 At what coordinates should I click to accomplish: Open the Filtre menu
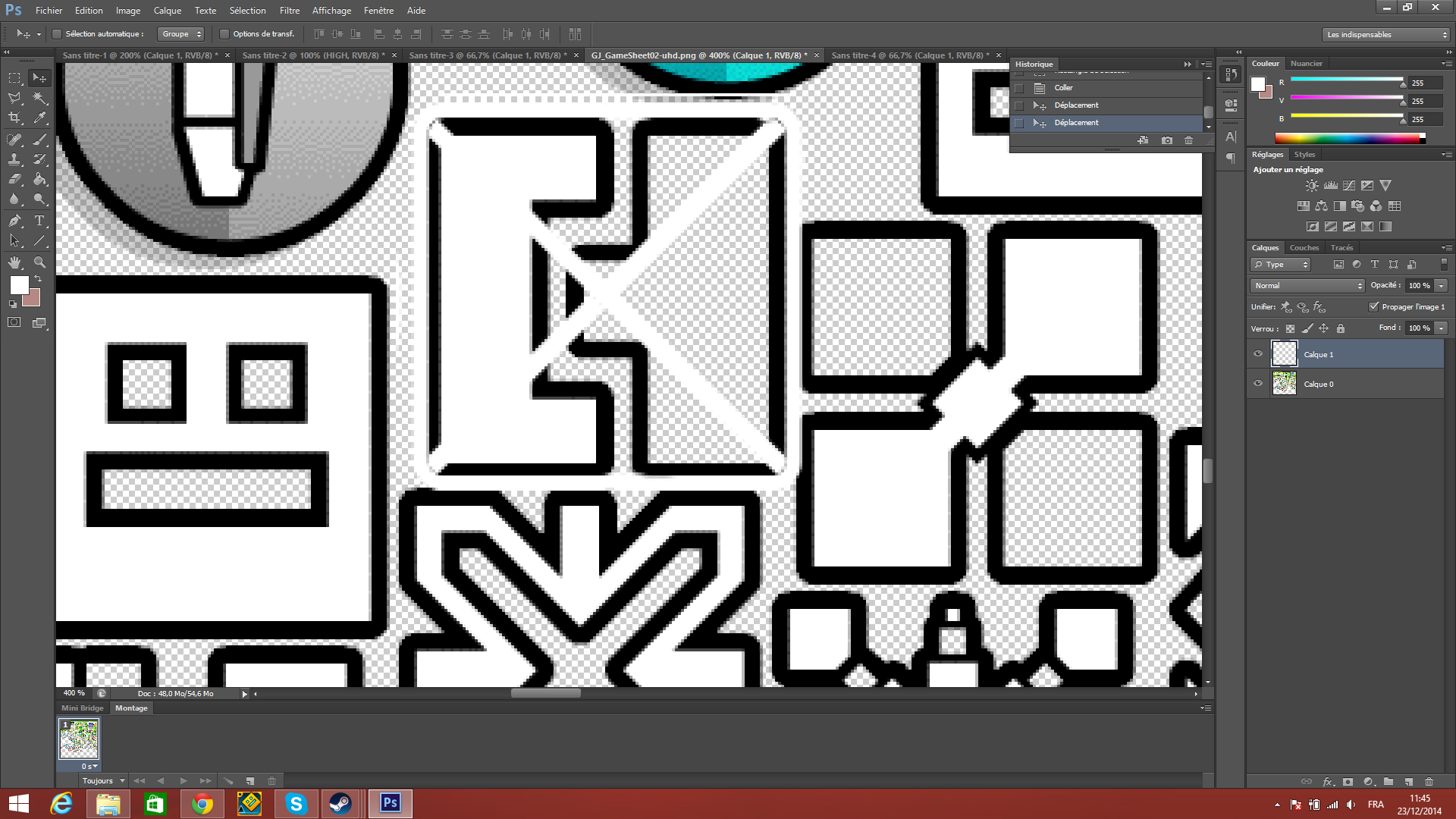(x=289, y=11)
